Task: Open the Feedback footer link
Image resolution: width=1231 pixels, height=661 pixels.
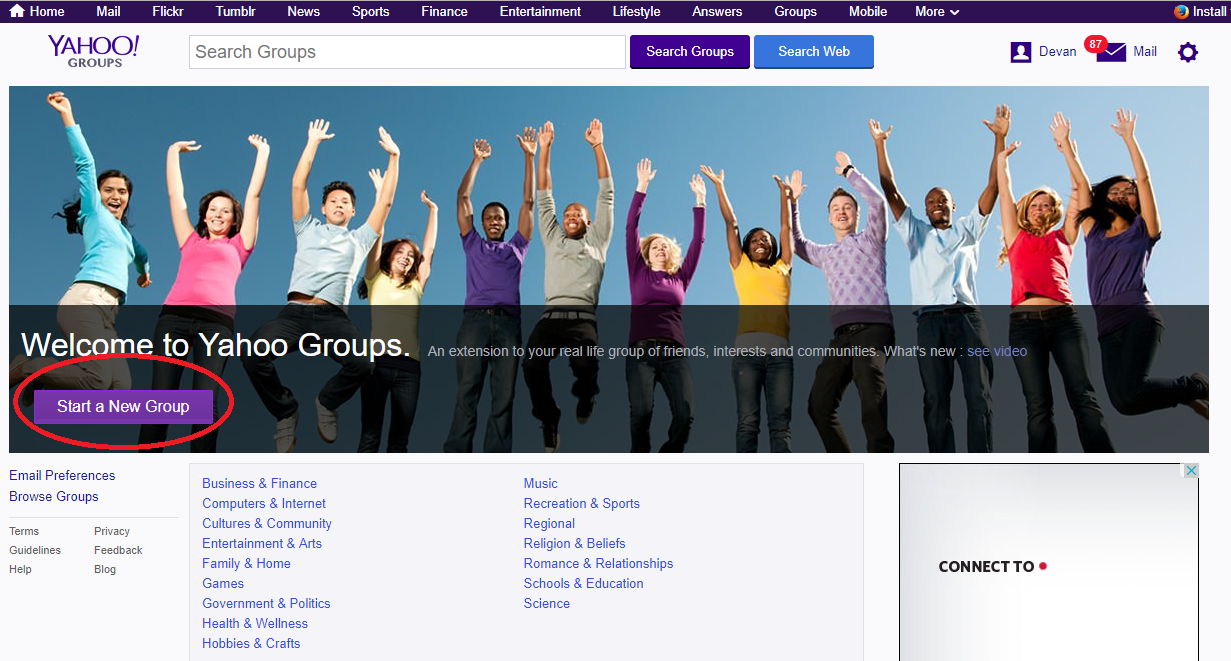Action: click(118, 550)
